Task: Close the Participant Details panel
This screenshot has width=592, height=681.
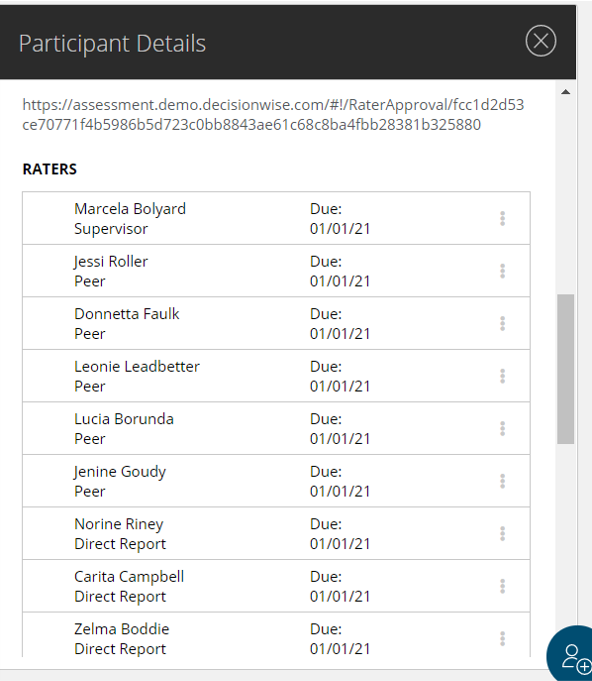Action: point(541,41)
